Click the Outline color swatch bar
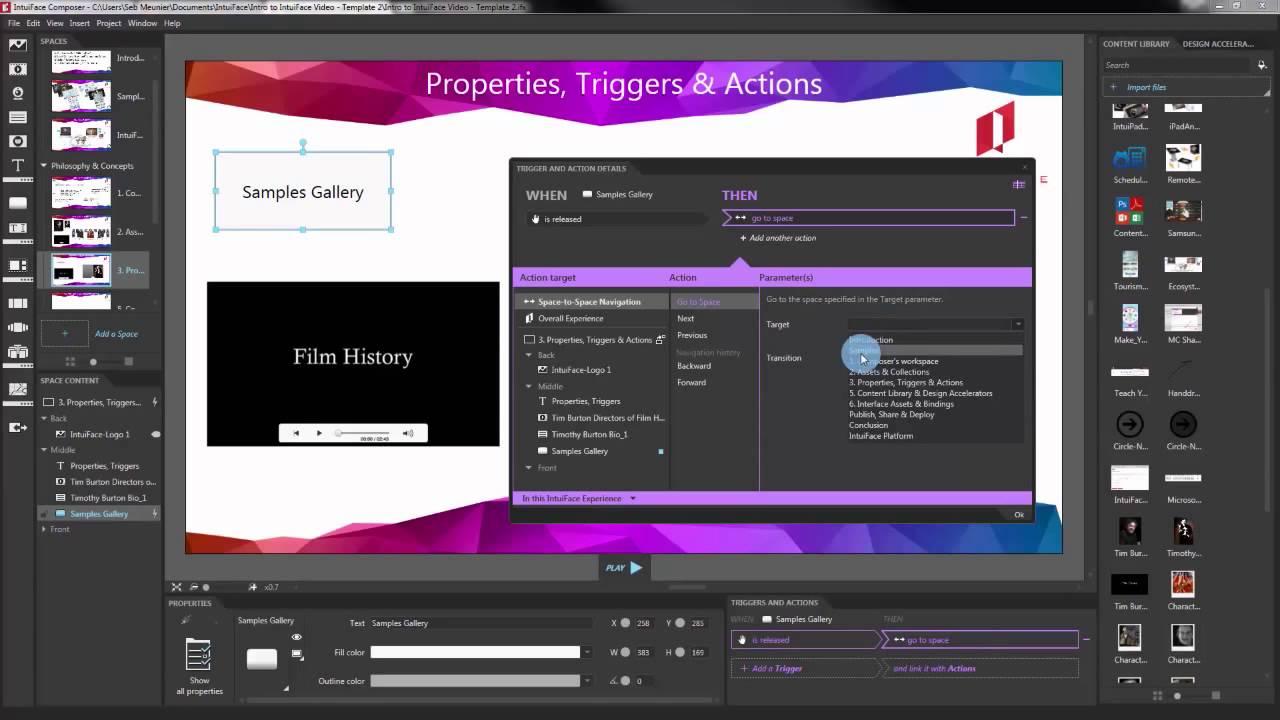 click(475, 681)
